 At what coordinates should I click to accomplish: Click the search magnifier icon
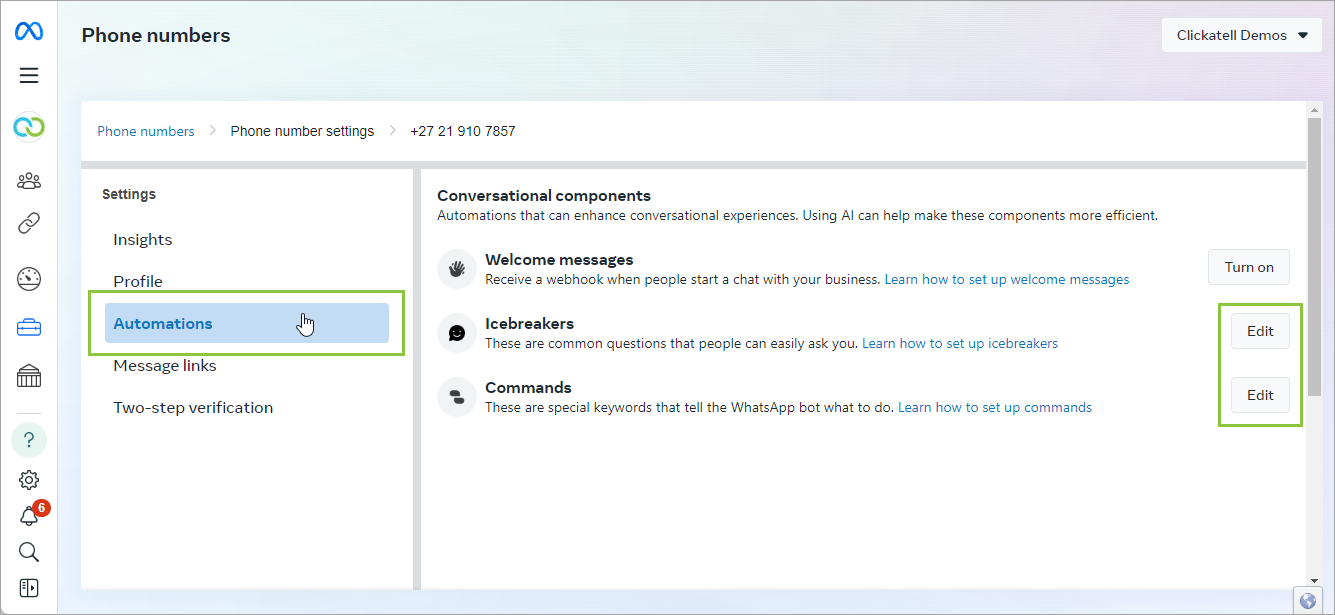click(x=29, y=552)
